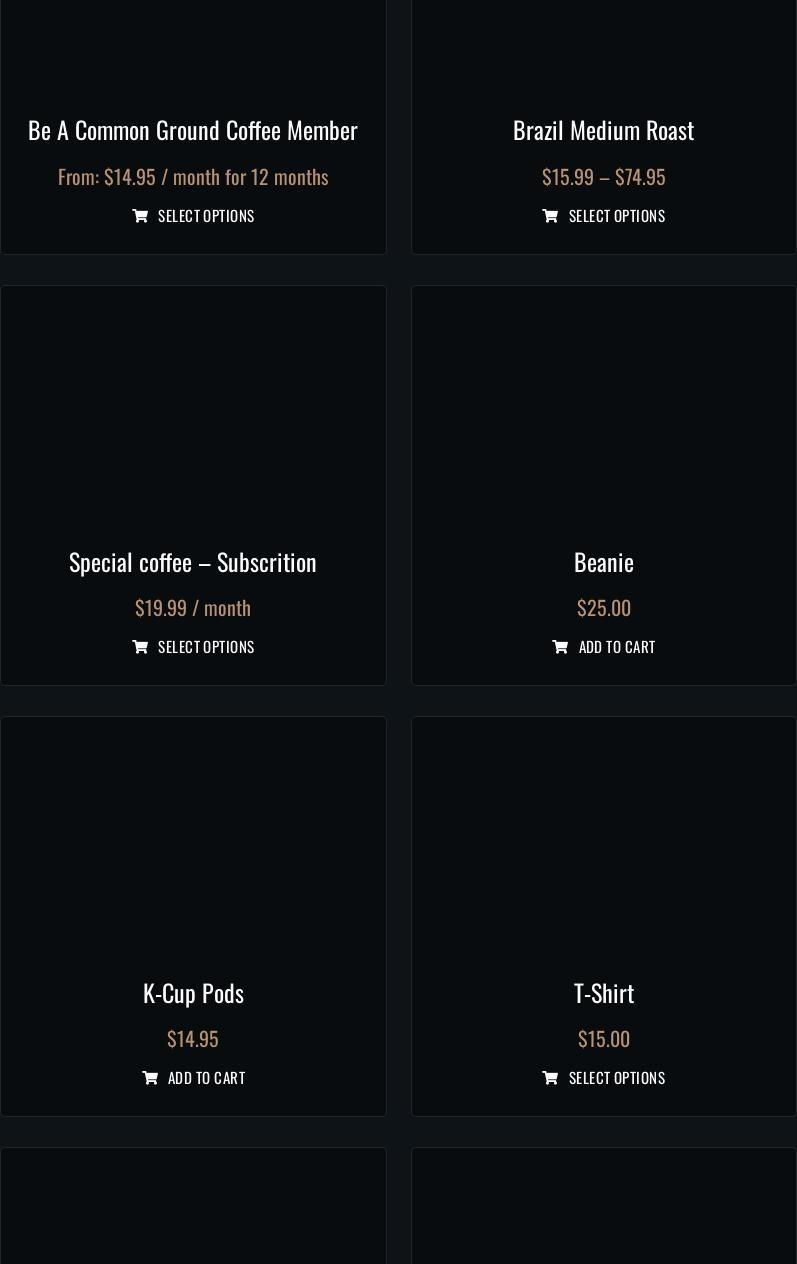This screenshot has width=797, height=1264.
Task: Click cart icon under K-Cup Pods
Action: (x=150, y=1078)
